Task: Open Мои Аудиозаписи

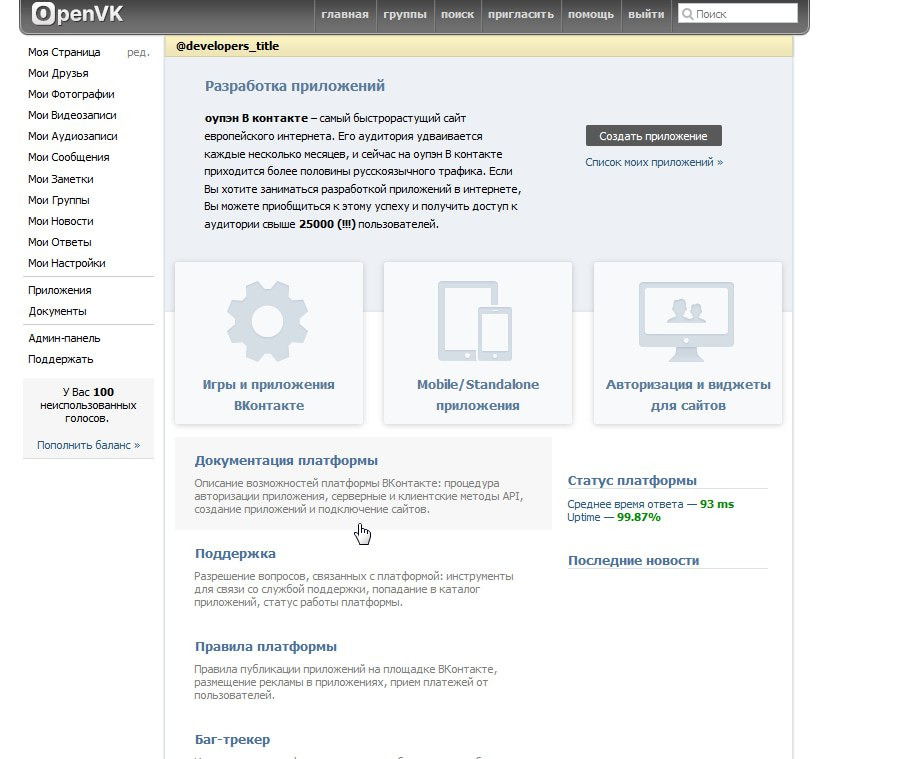Action: (73, 136)
